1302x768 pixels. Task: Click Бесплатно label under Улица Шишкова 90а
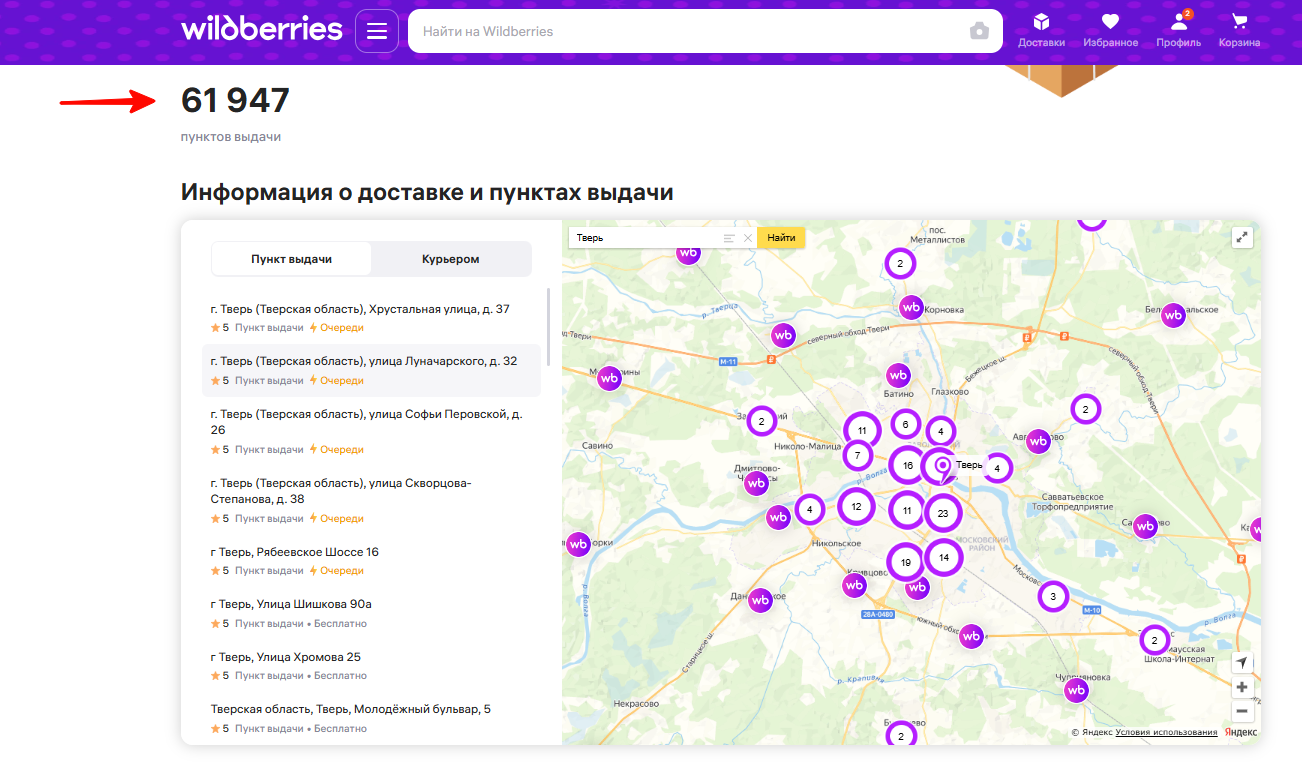tap(341, 624)
